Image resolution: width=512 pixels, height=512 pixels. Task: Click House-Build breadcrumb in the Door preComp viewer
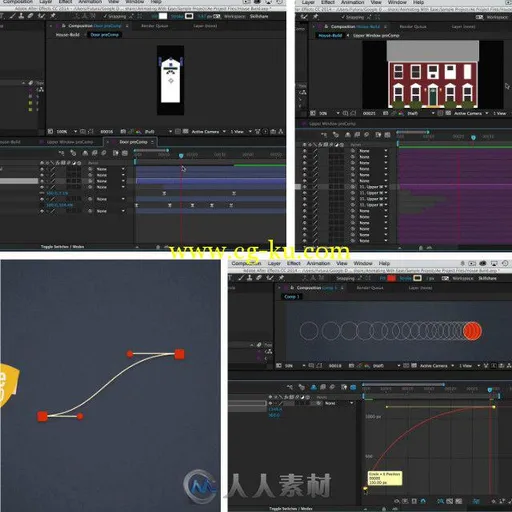coord(68,35)
